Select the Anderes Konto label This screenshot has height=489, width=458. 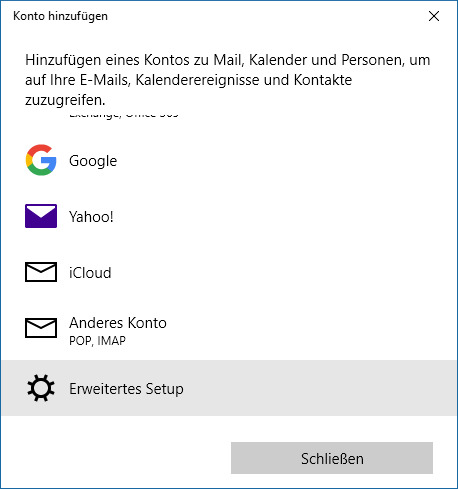coord(118,323)
